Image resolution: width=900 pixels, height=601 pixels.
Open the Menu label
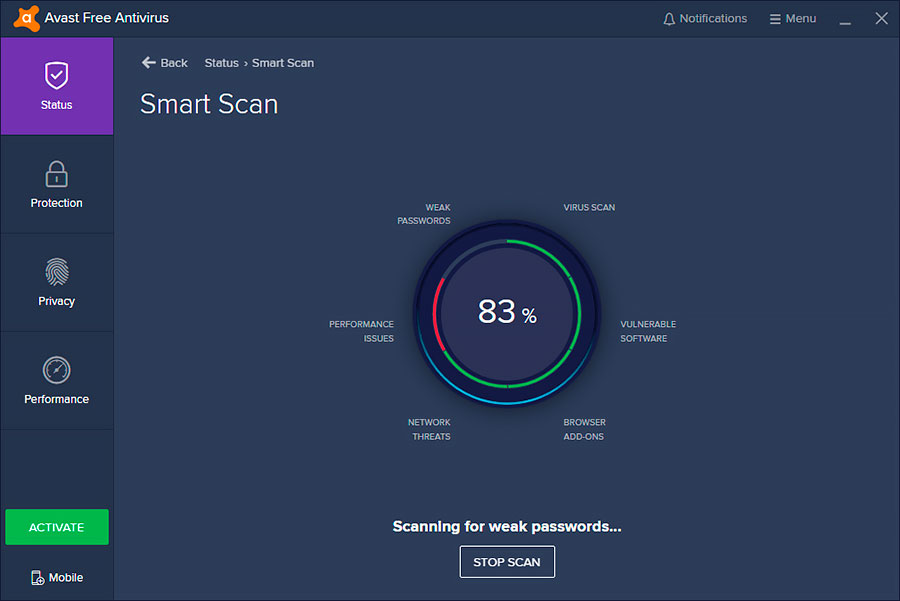pos(801,18)
